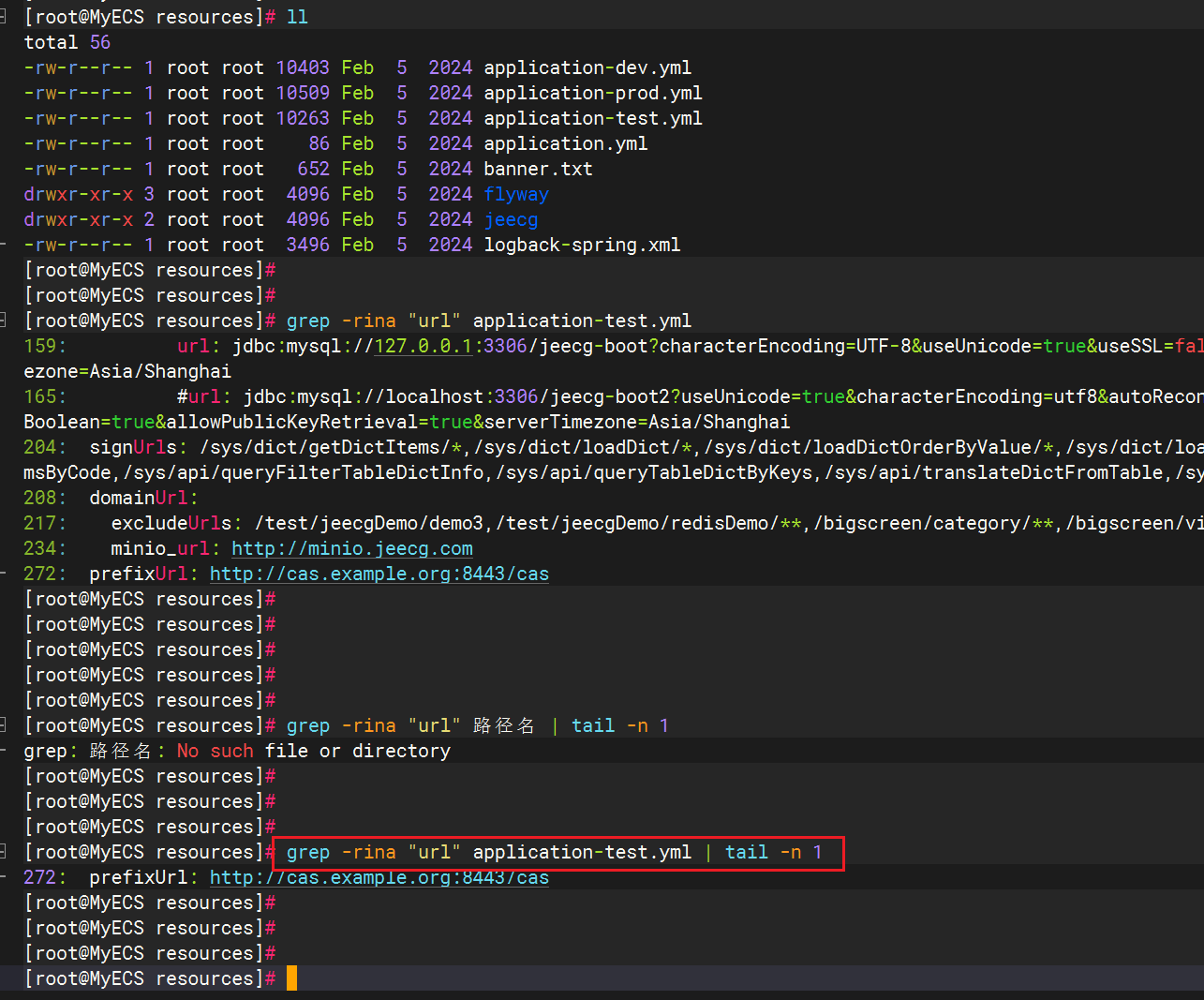The width and height of the screenshot is (1204, 1000).
Task: Click 'tail -n 1' in the boxed command
Action: point(774,852)
